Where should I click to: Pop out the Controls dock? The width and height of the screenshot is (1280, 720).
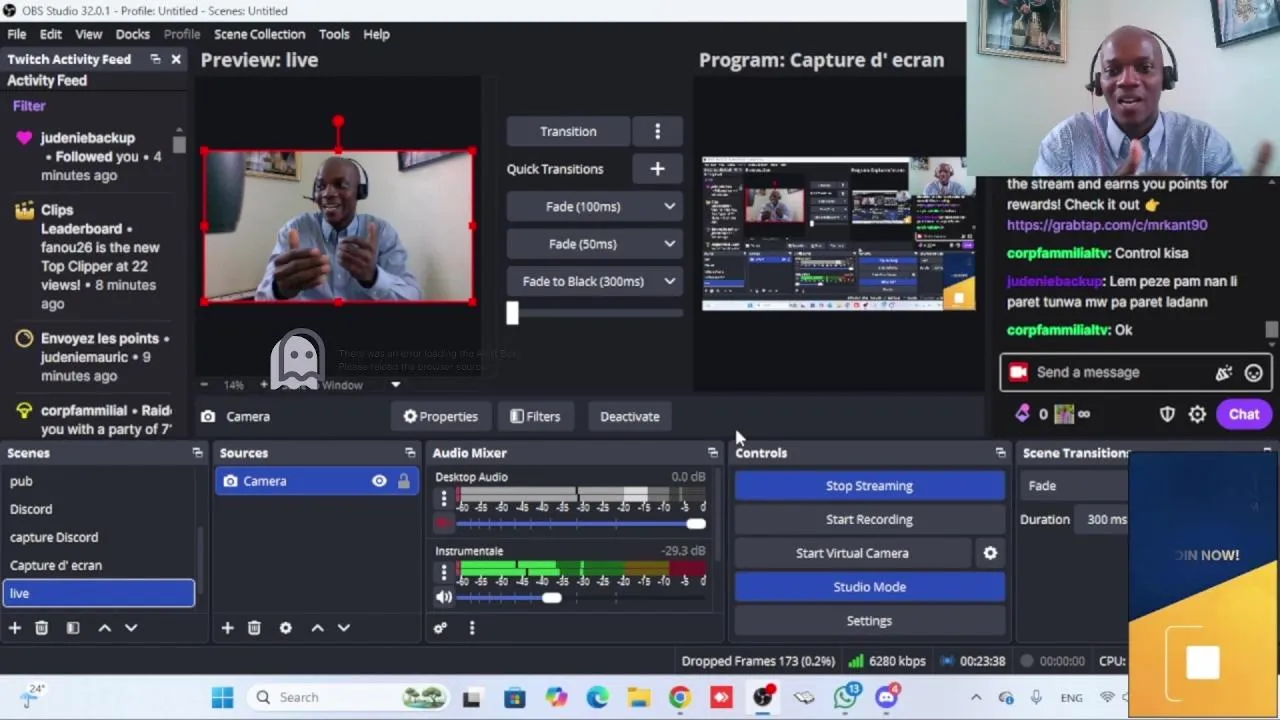click(1000, 453)
